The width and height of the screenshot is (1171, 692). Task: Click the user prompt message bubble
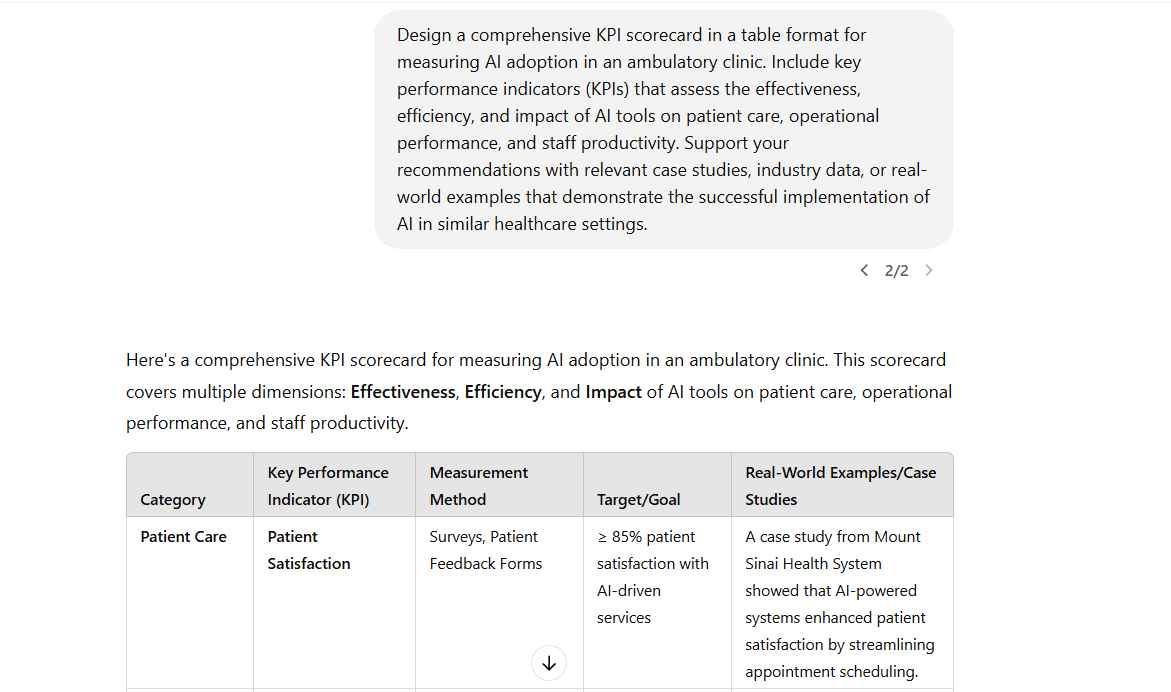click(664, 129)
